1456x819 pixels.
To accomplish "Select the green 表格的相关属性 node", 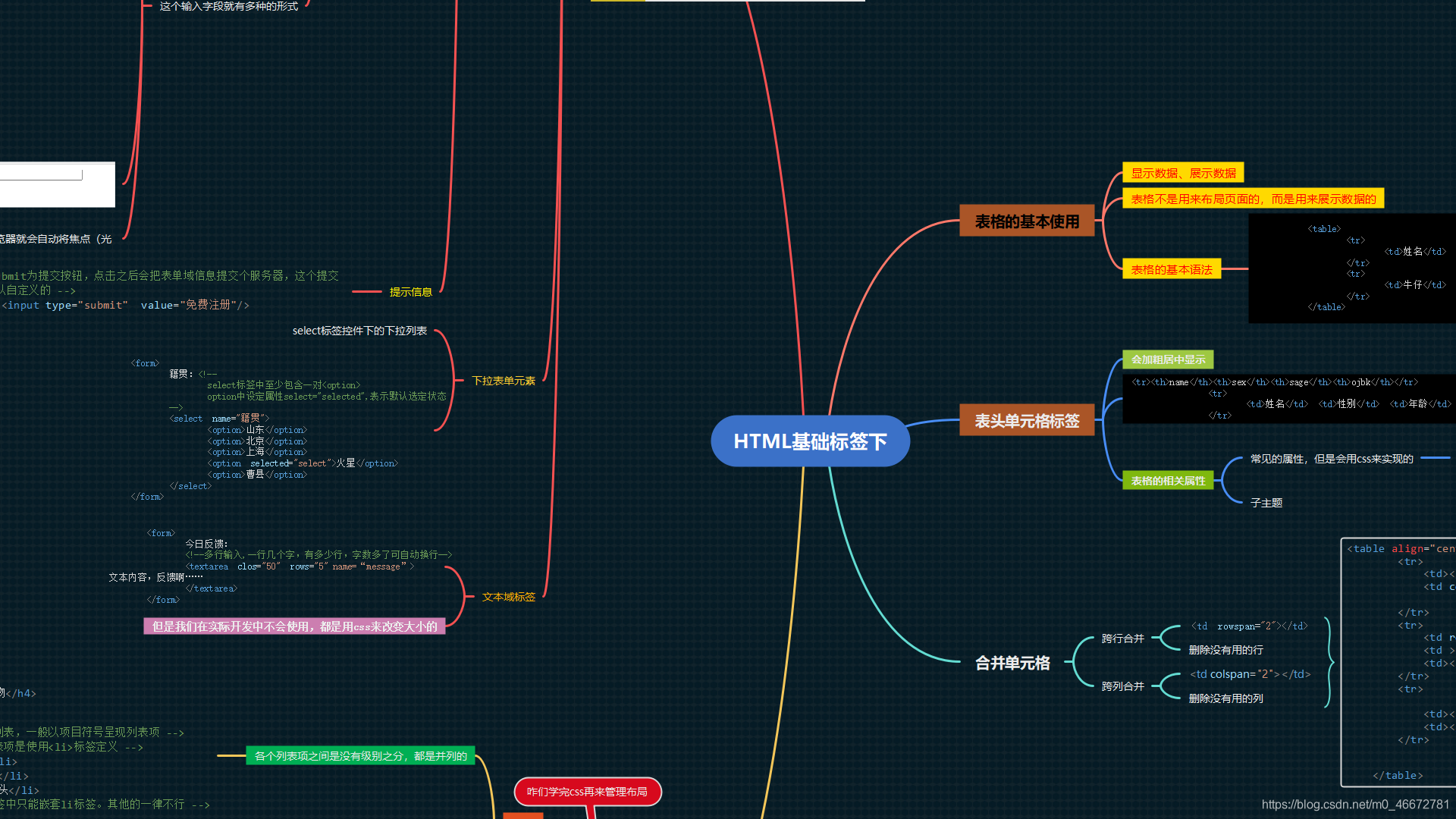I will click(1168, 481).
